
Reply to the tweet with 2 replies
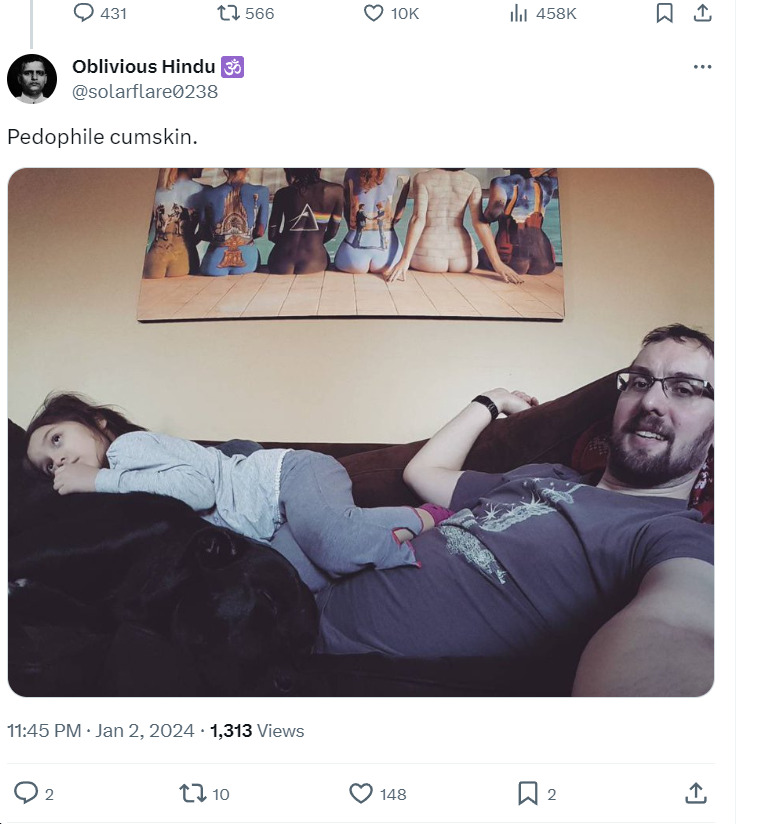tap(34, 793)
